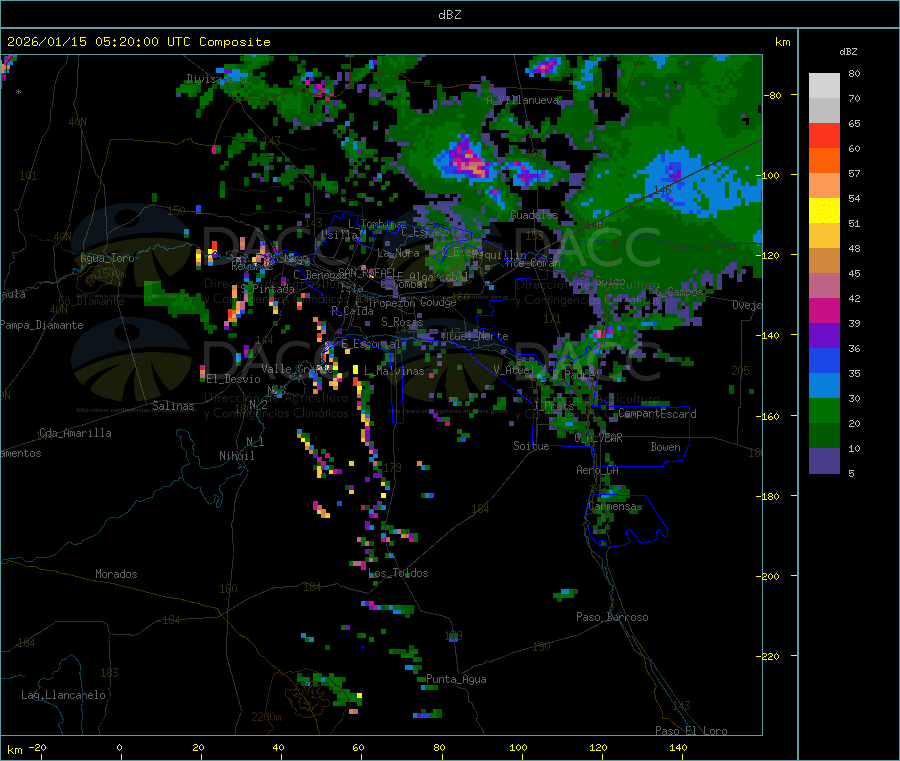This screenshot has width=900, height=761.
Task: Select the 'Pampa_Diamante' label
Action: click(41, 325)
